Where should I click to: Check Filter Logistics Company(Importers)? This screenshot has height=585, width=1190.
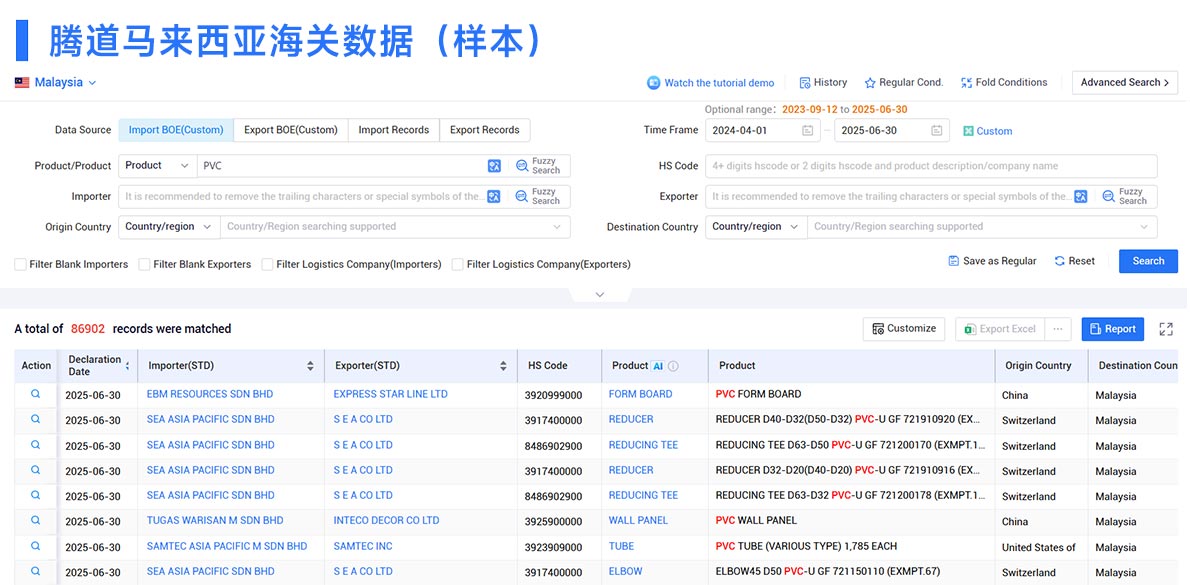click(267, 265)
